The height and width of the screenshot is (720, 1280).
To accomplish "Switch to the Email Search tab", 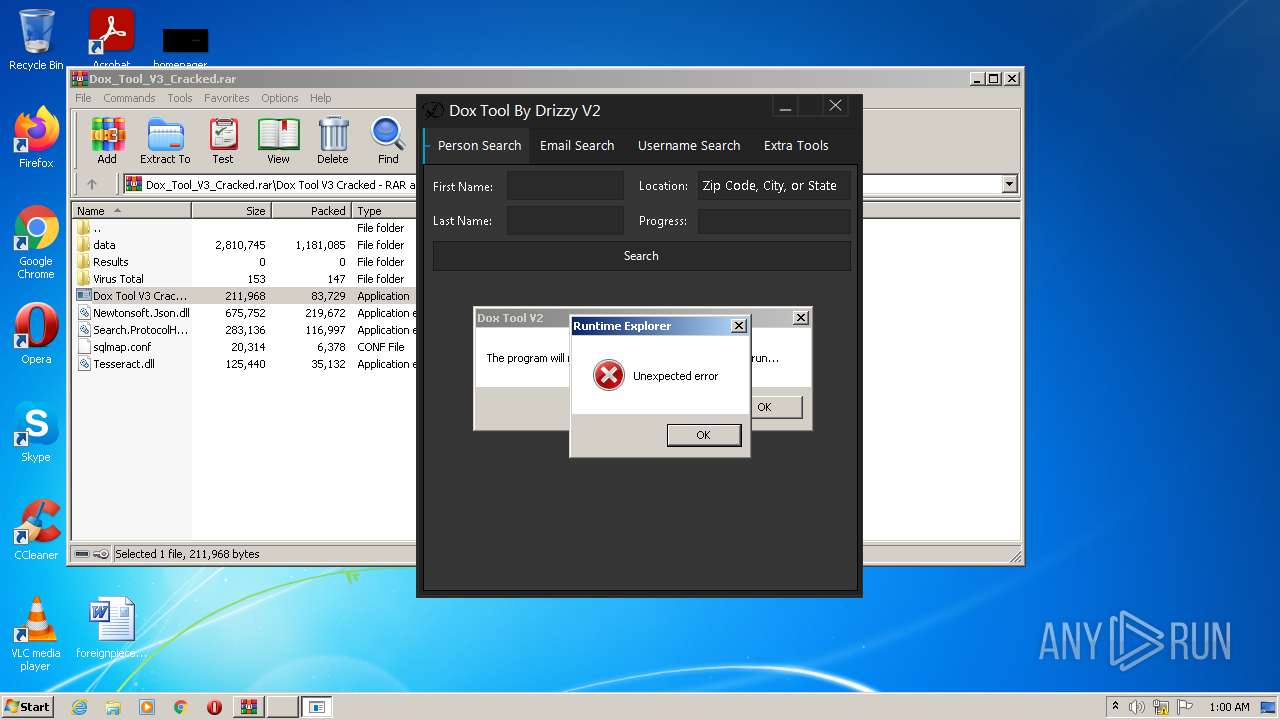I will (577, 145).
